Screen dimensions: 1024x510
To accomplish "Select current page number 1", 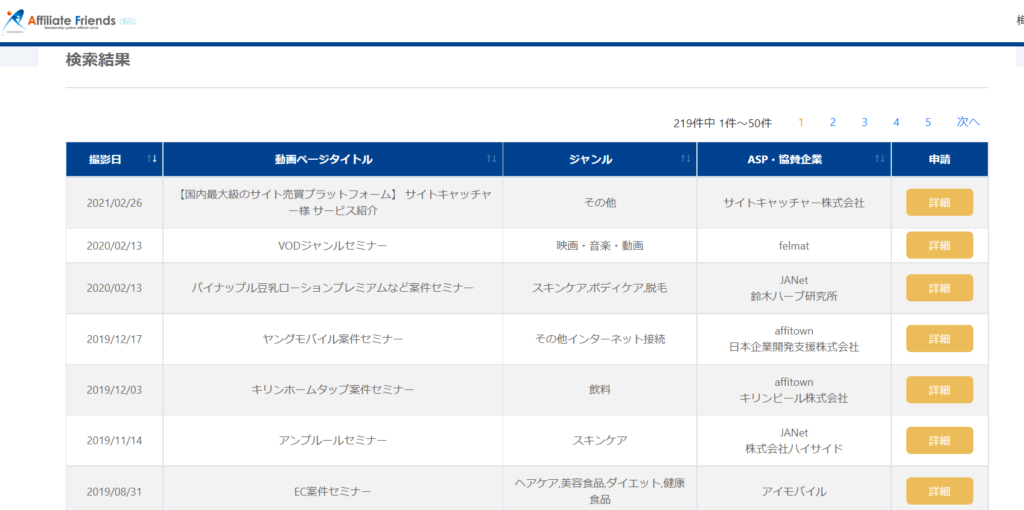I will point(801,122).
